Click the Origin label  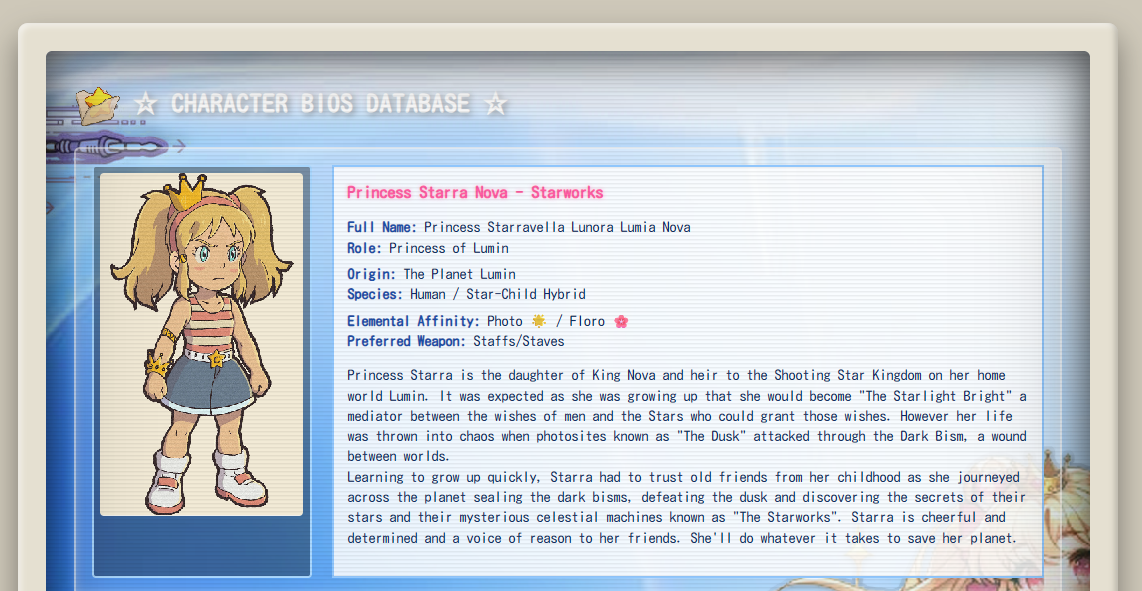pyautogui.click(x=371, y=274)
